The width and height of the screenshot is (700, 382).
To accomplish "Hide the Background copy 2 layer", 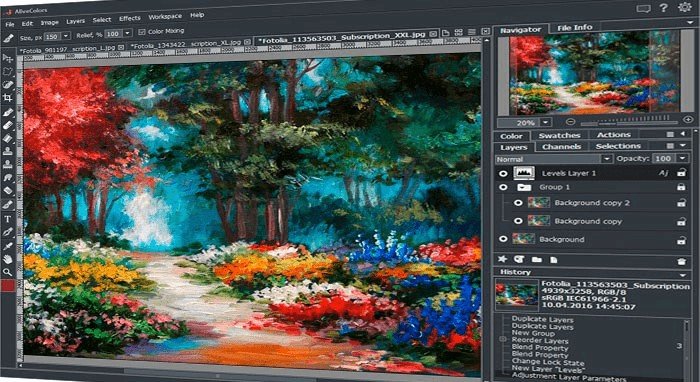I will point(518,203).
